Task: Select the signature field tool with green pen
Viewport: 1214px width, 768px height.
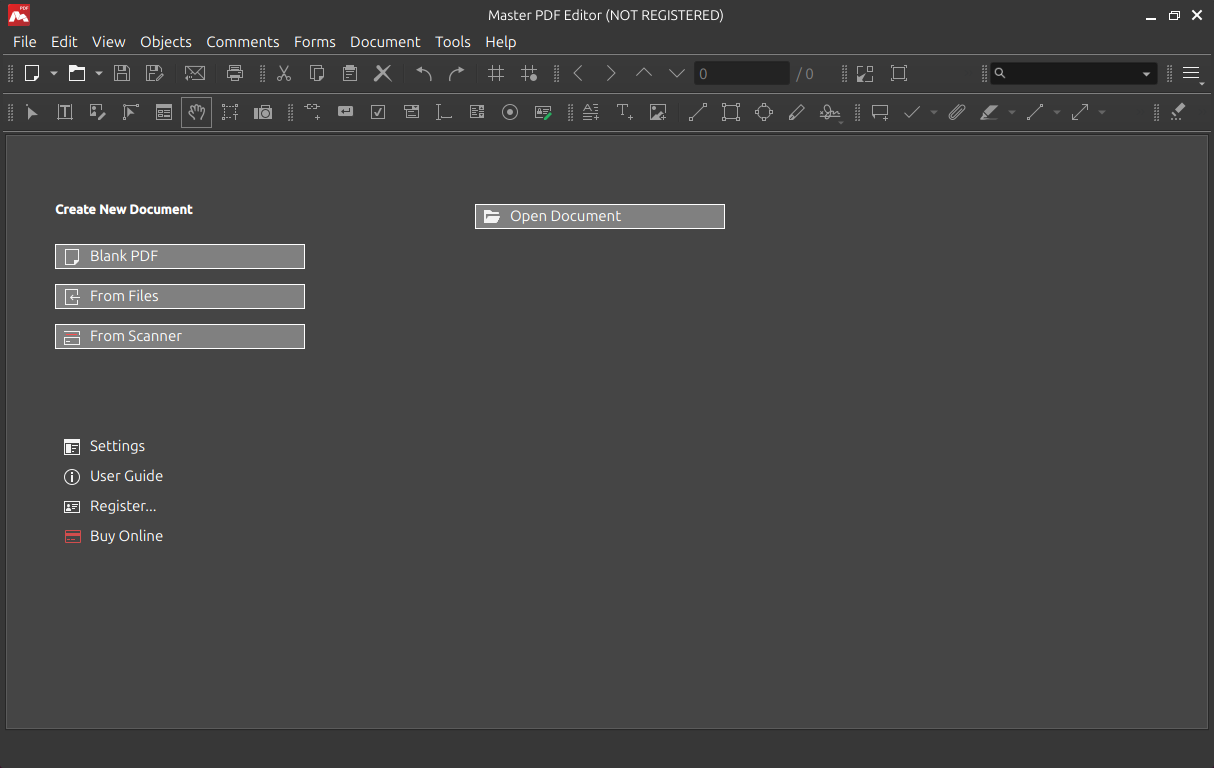Action: tap(543, 113)
